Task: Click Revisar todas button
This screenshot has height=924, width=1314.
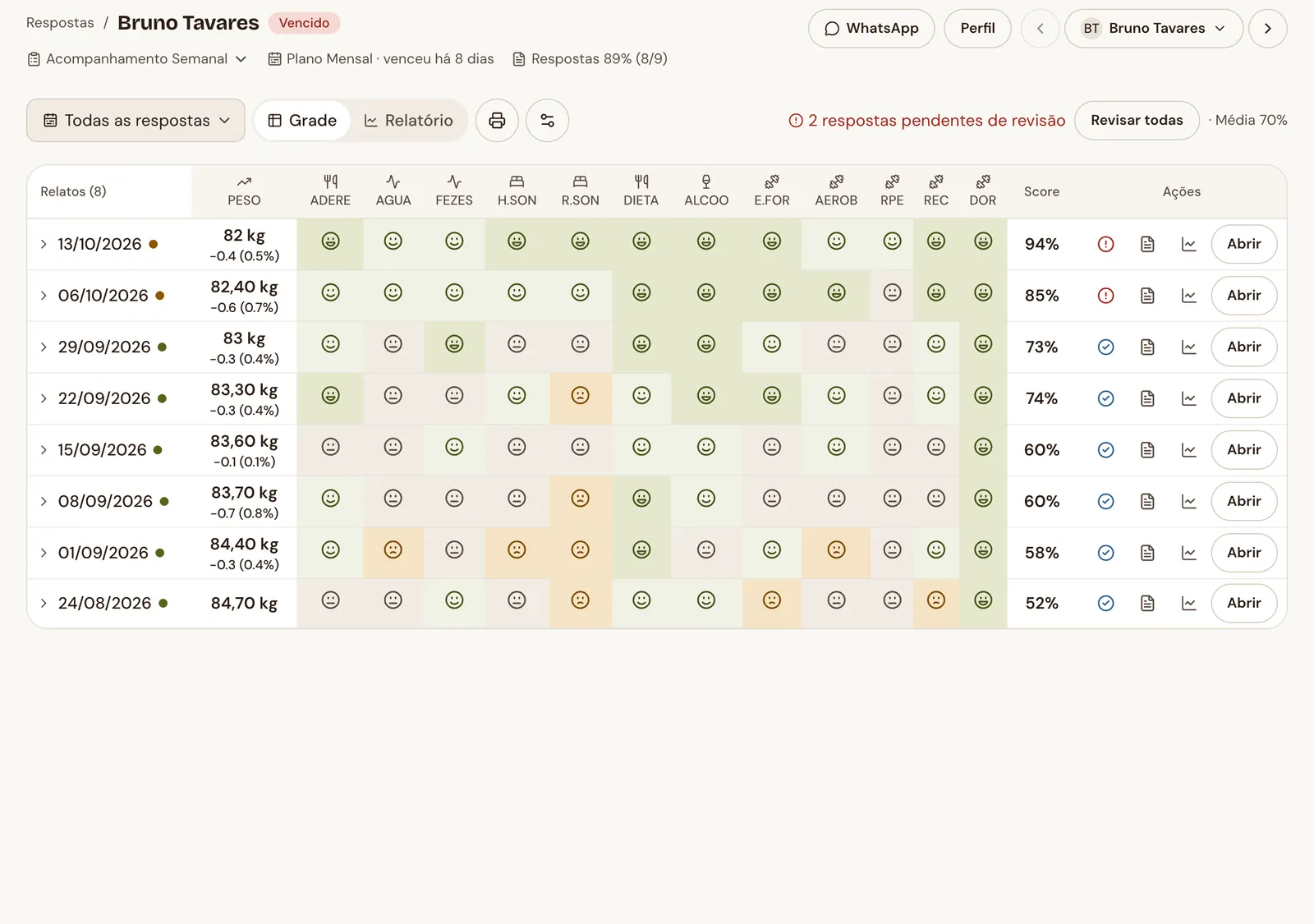Action: pos(1137,121)
